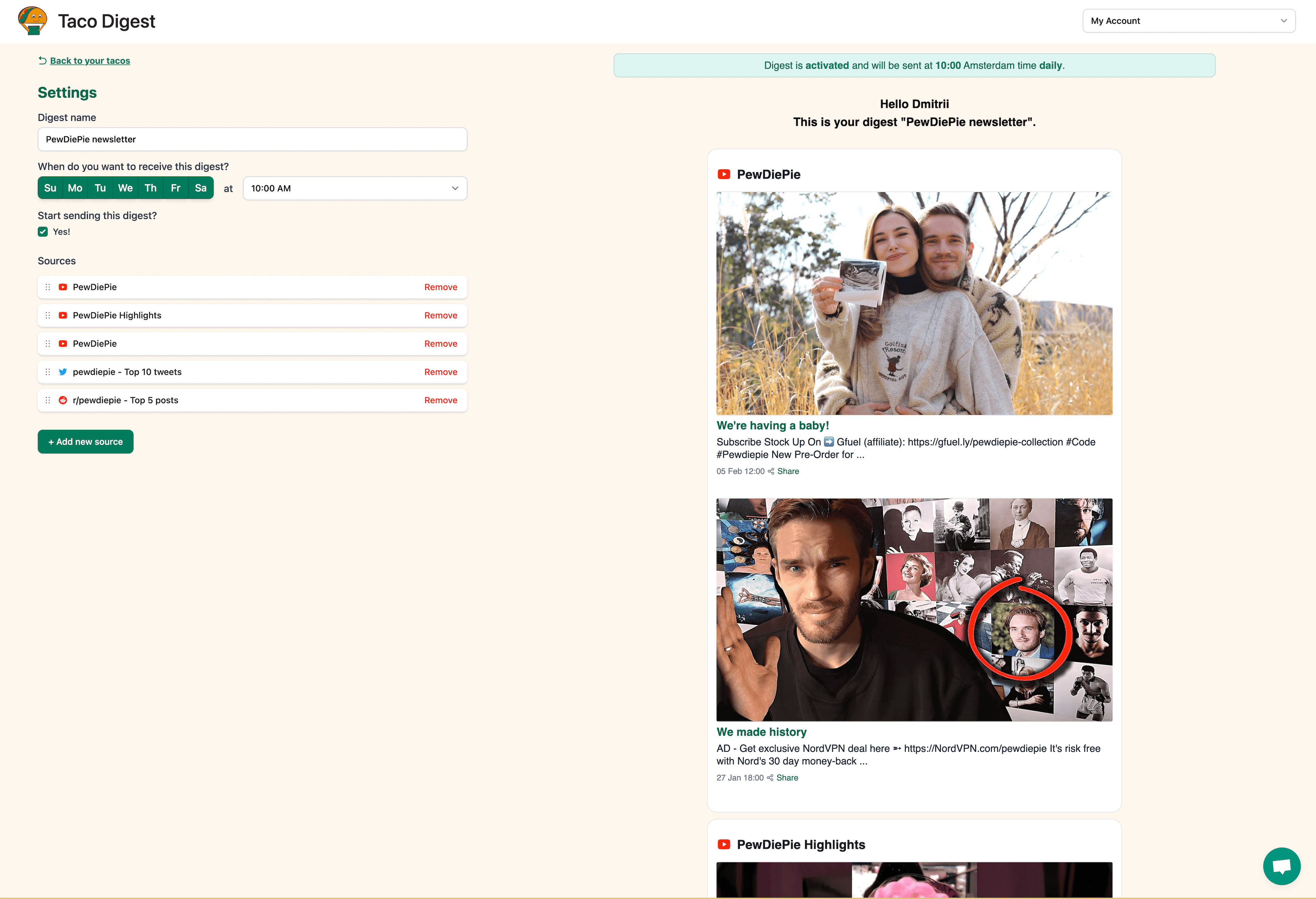Click Add new source button
The height and width of the screenshot is (899, 1316).
85,442
